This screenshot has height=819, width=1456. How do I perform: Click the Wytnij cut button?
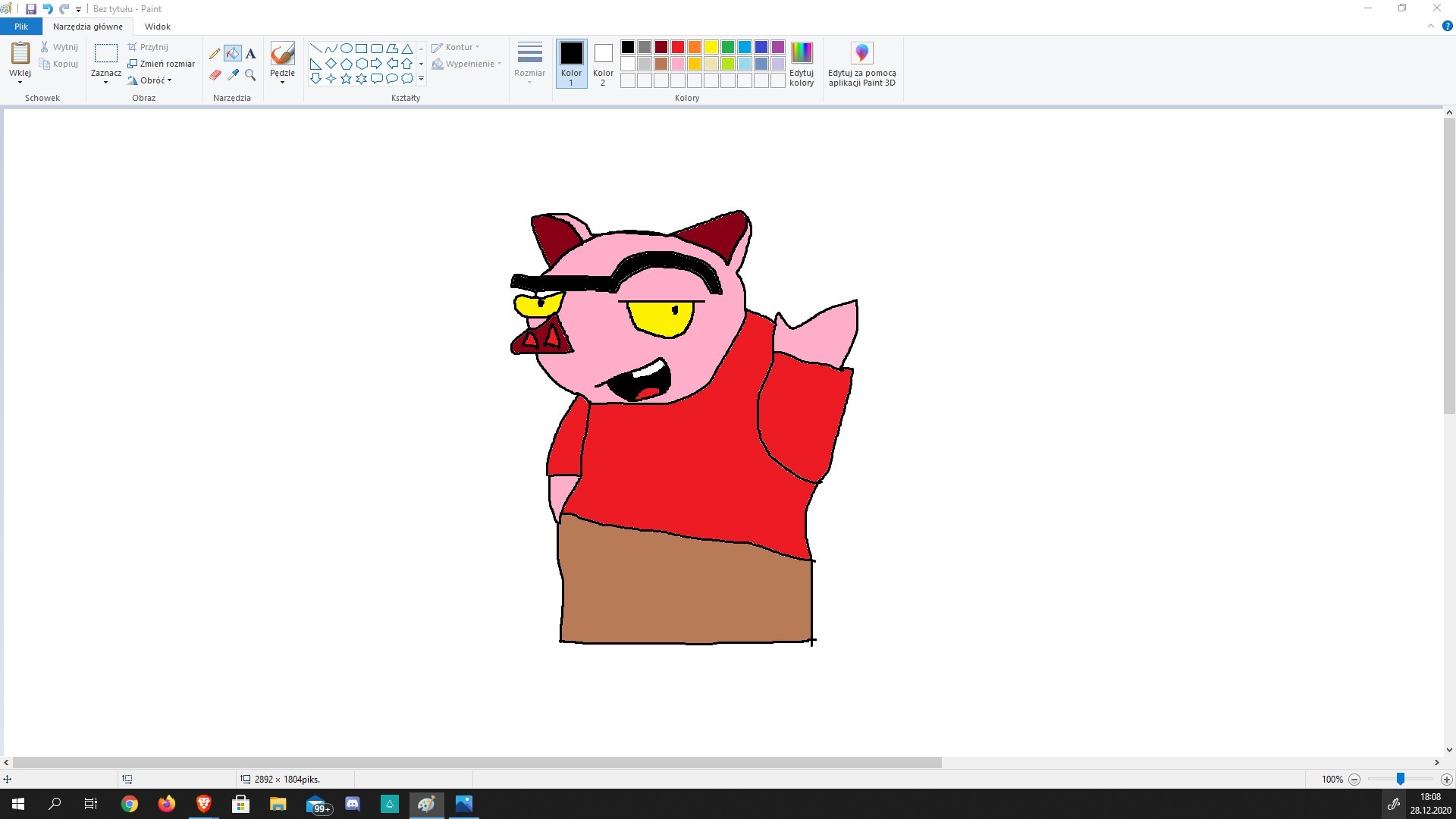click(x=59, y=47)
